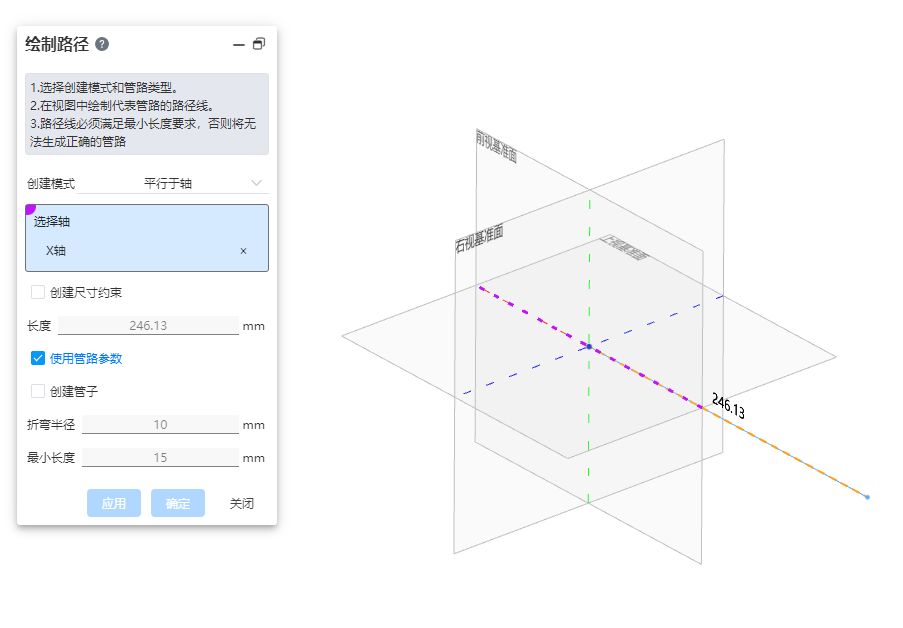Tick the 创建管子 checkbox
Screen dimensions: 903x628
[x=38, y=391]
